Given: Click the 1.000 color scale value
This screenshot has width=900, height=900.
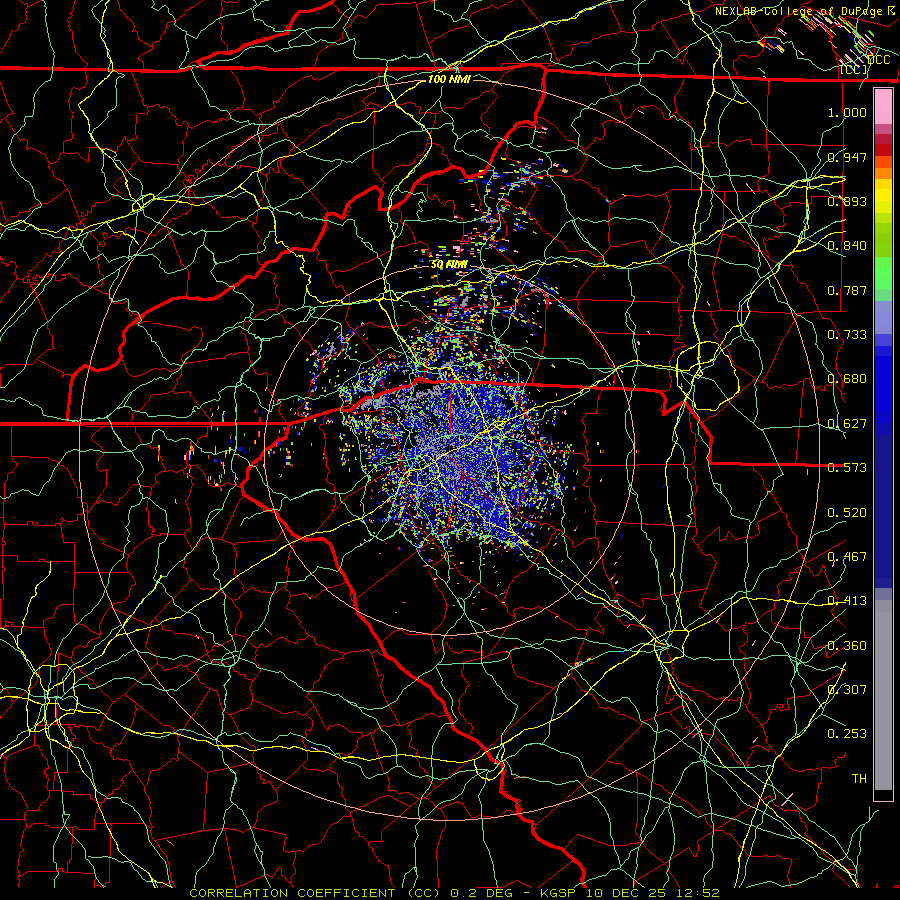Looking at the screenshot, I should pos(847,112).
